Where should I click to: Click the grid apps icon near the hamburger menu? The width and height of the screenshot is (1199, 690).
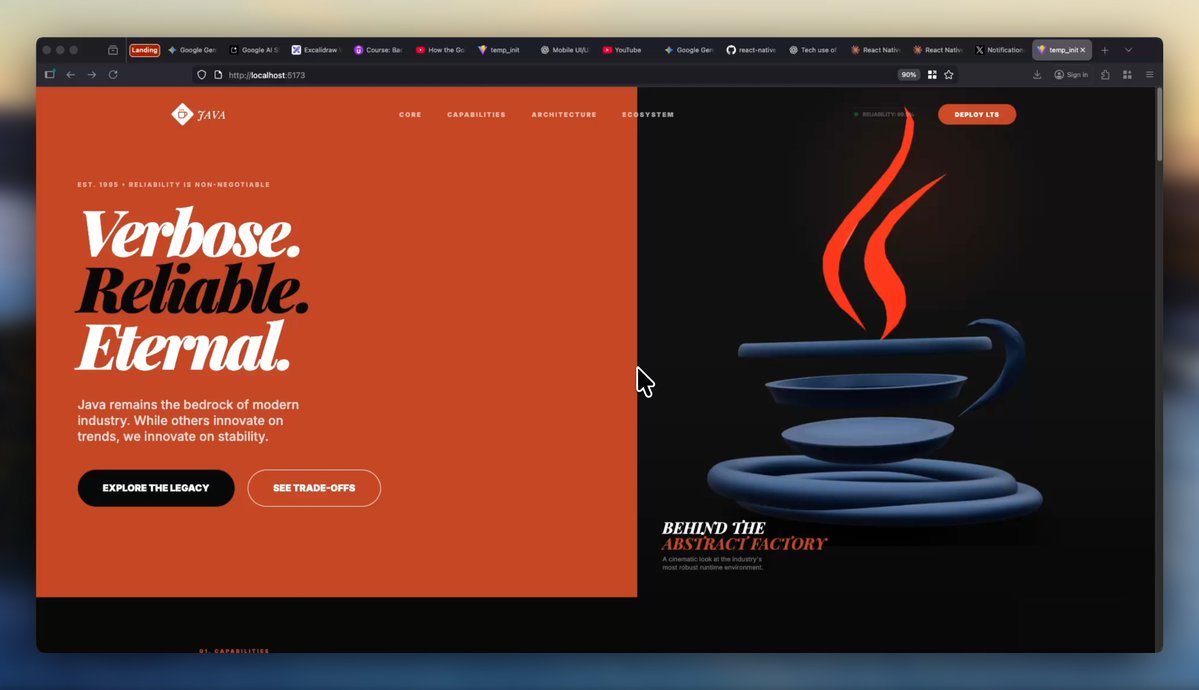1127,75
